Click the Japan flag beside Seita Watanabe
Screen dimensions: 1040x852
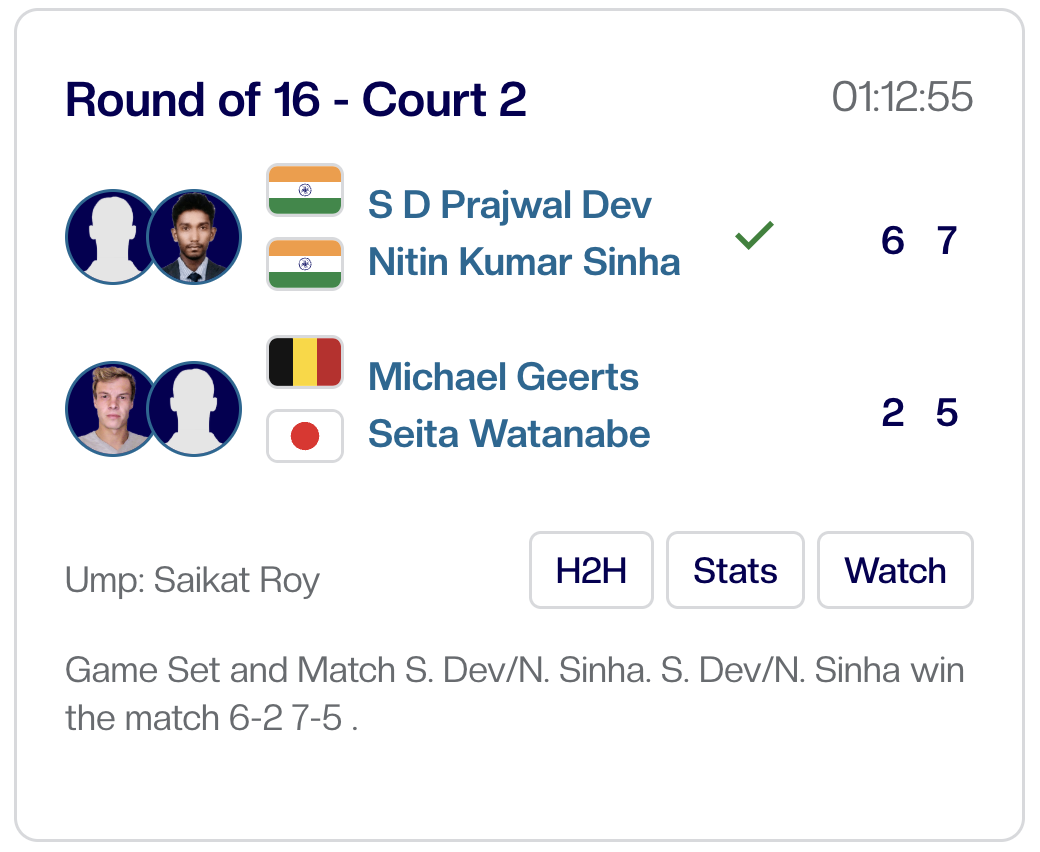point(305,436)
